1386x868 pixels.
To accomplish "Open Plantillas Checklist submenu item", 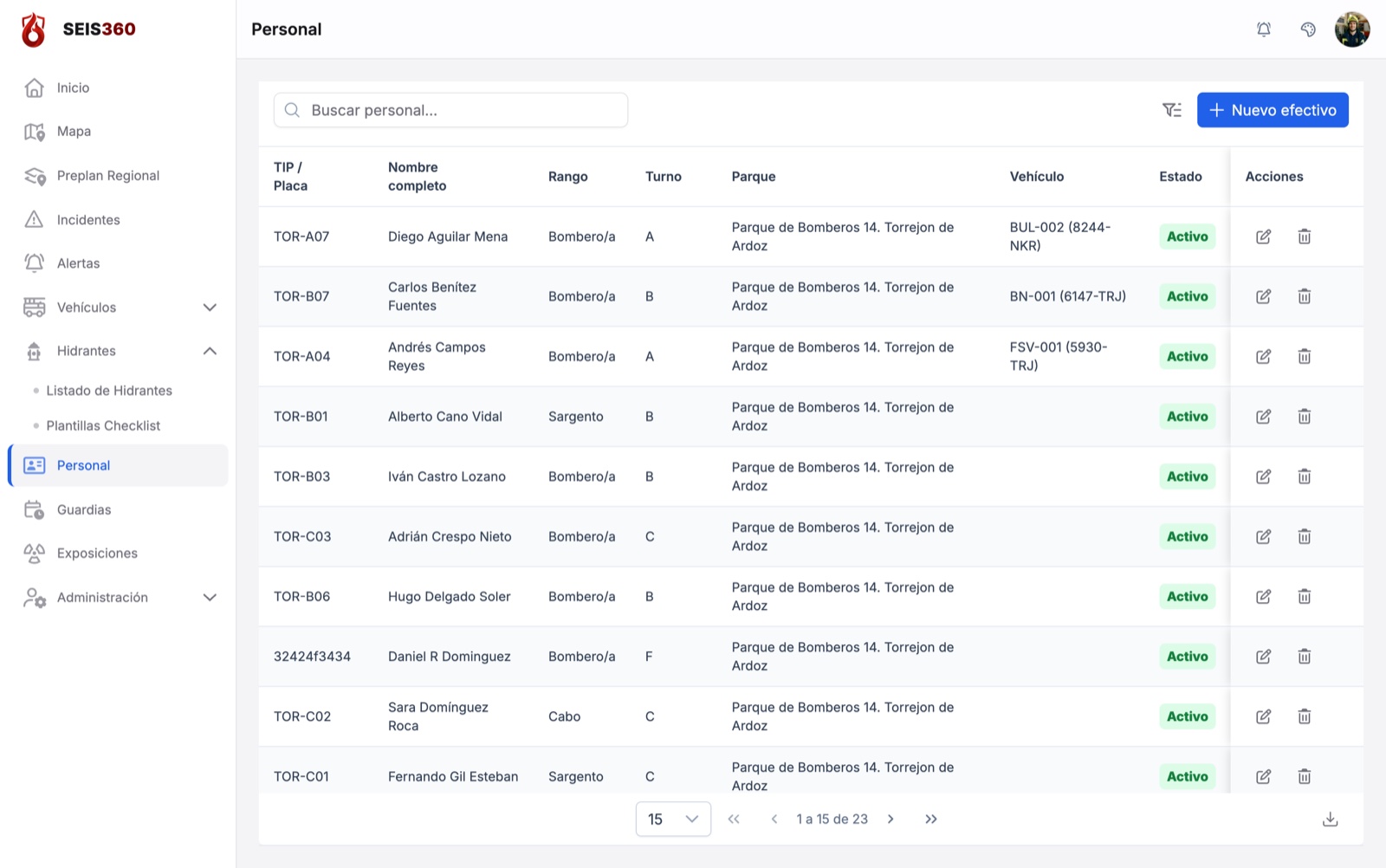I will tap(103, 426).
